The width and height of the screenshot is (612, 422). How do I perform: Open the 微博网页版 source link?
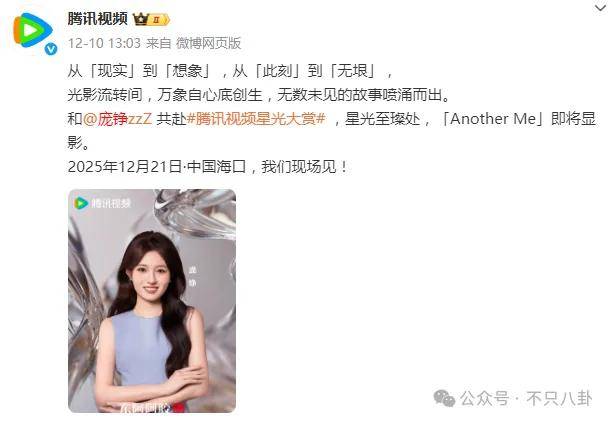pyautogui.click(x=208, y=43)
